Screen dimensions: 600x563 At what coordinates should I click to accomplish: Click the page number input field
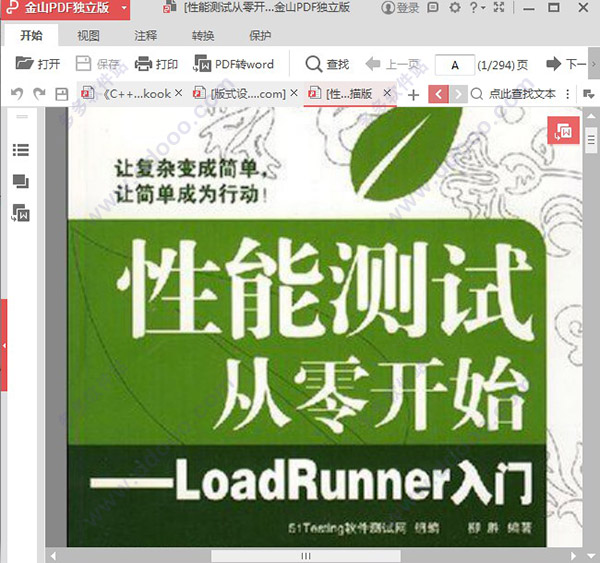[455, 65]
